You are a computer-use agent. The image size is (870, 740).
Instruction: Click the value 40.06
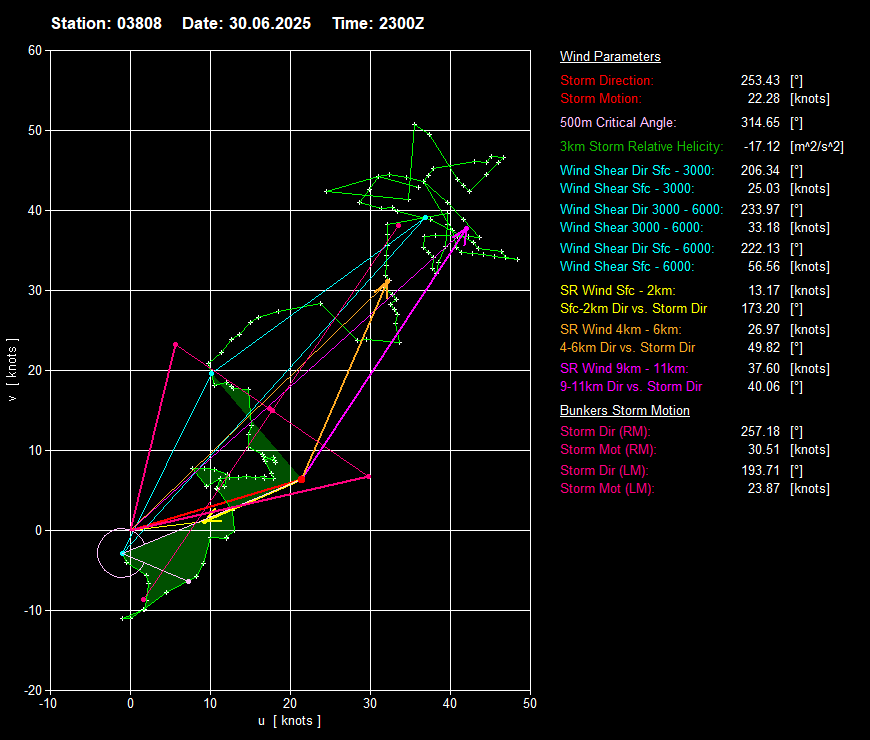763,387
